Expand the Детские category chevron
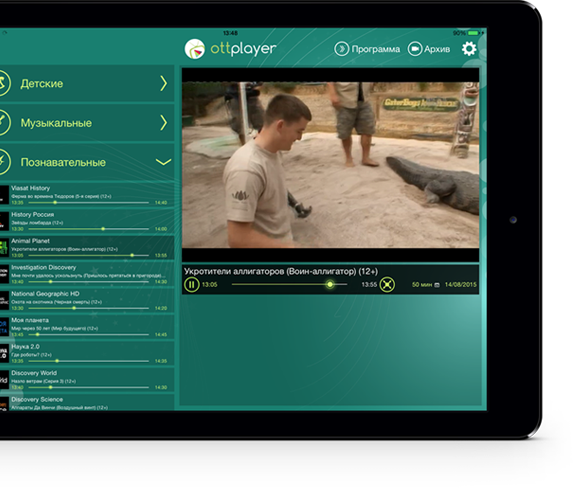Image resolution: width=573 pixels, height=488 pixels. pos(163,83)
